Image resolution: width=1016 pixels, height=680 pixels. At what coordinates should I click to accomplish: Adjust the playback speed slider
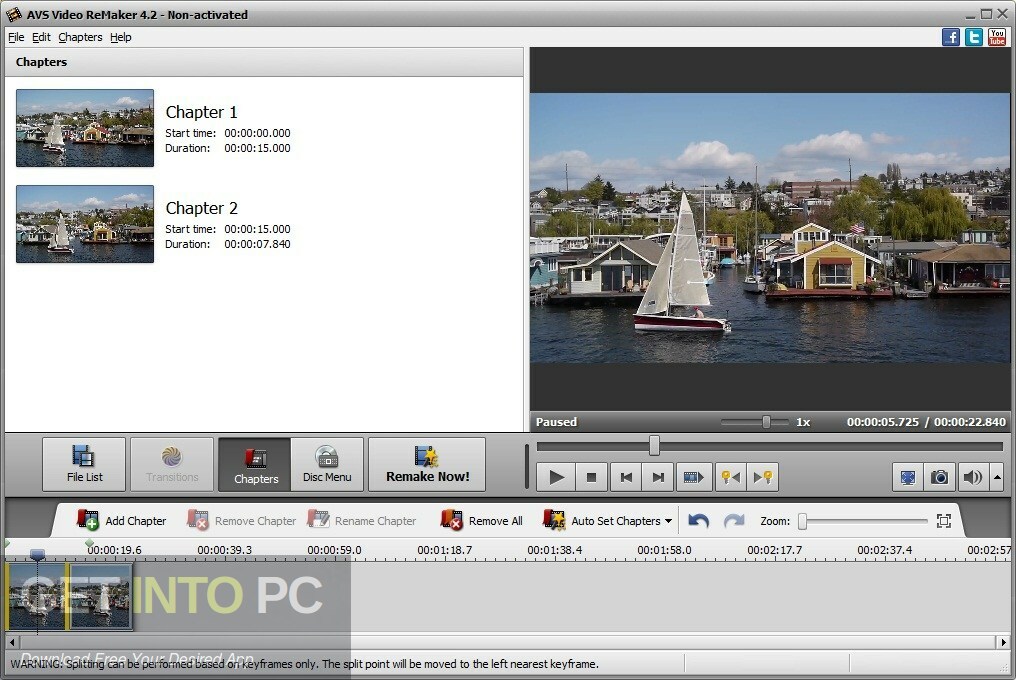(x=766, y=422)
